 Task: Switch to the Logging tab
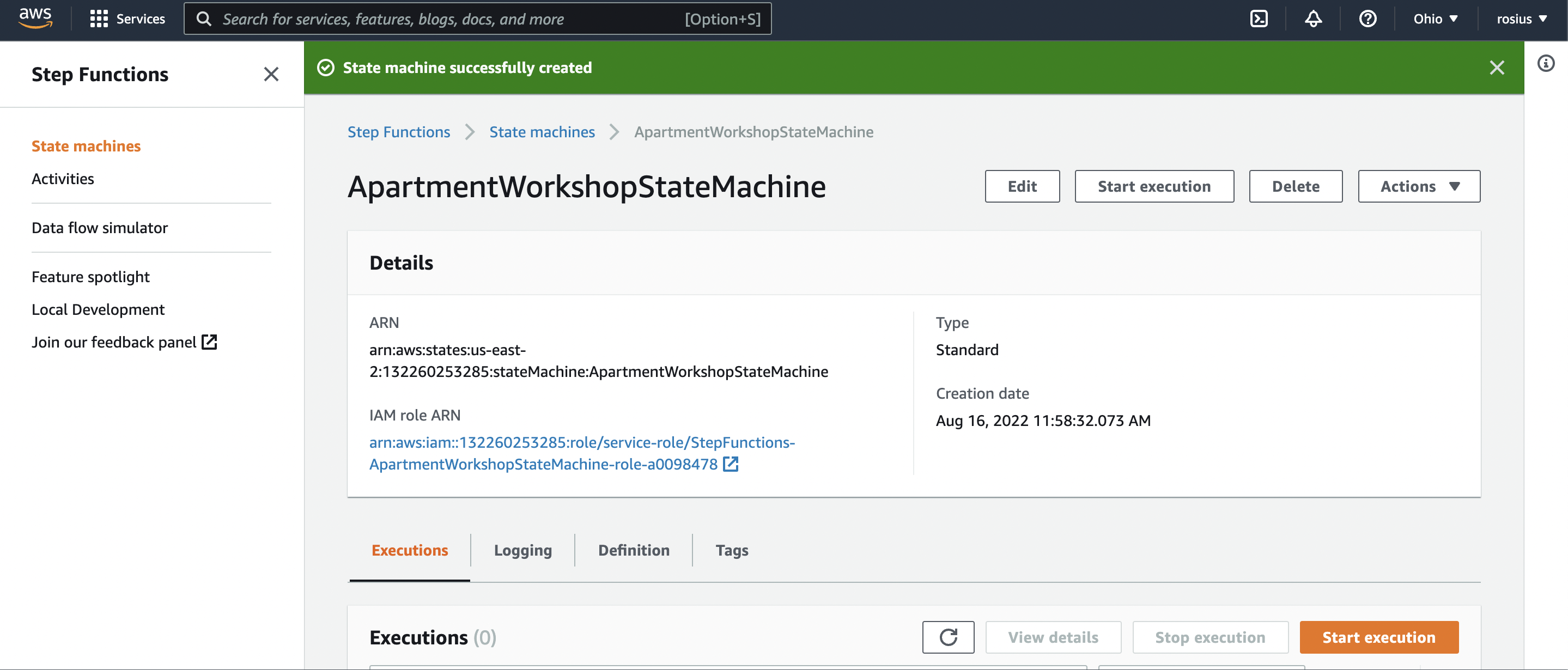pyautogui.click(x=523, y=550)
